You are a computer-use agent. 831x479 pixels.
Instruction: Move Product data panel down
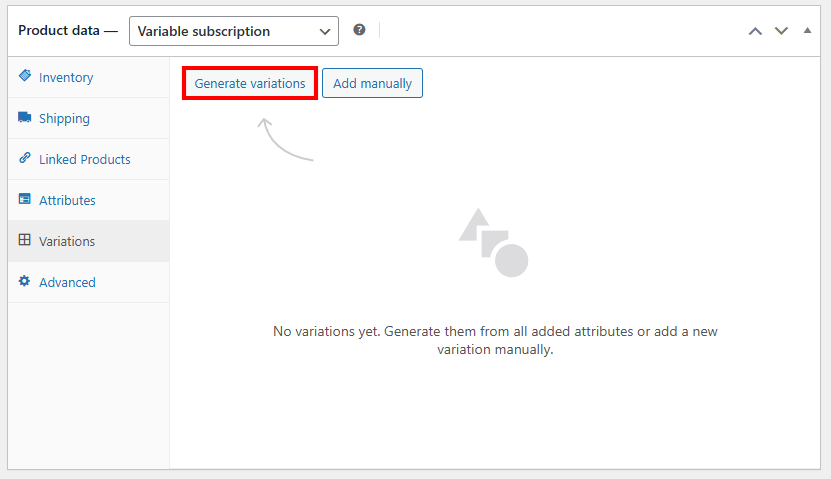click(782, 31)
